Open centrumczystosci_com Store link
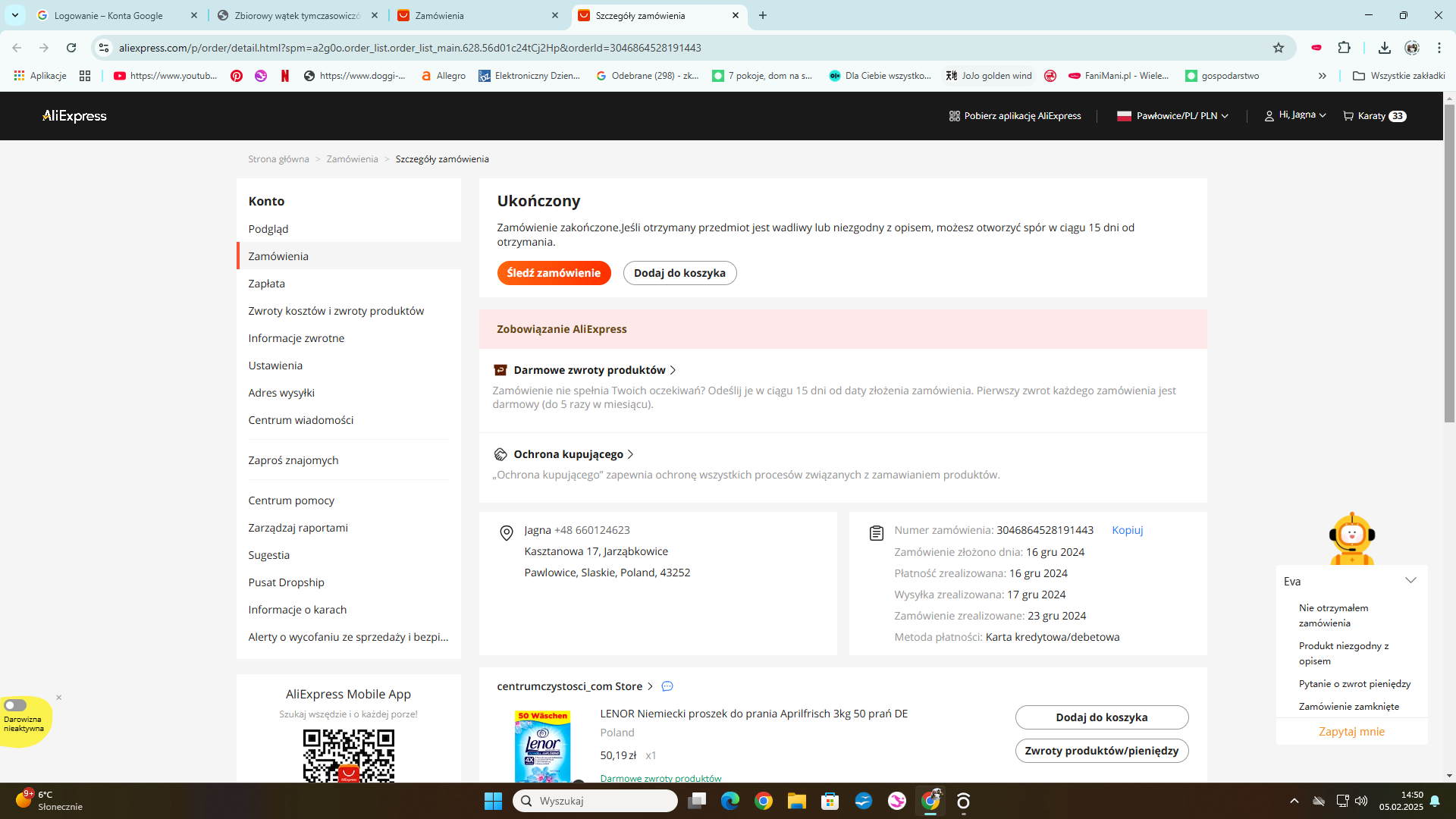 click(x=575, y=686)
